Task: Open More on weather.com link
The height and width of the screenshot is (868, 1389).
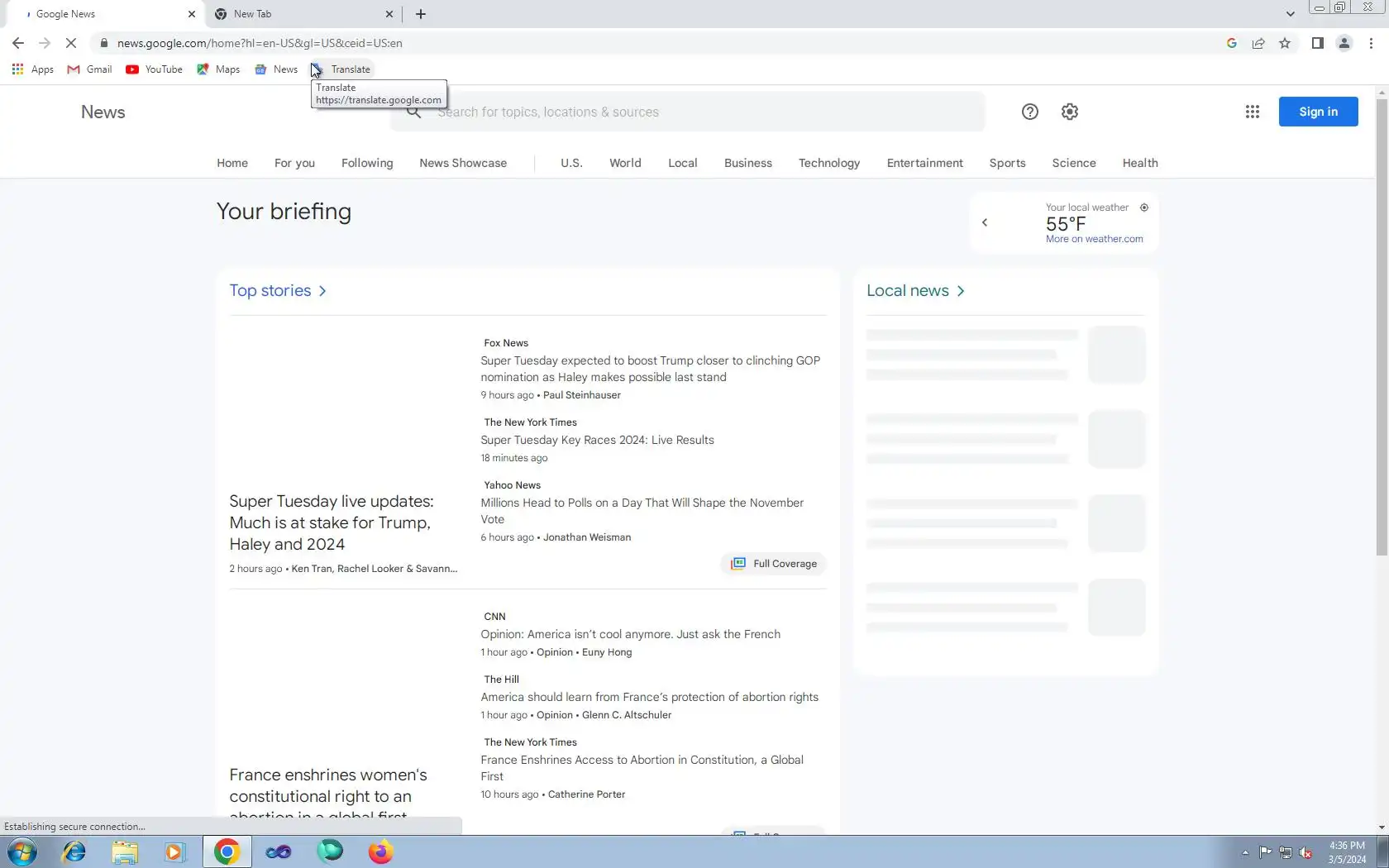Action: (x=1095, y=239)
